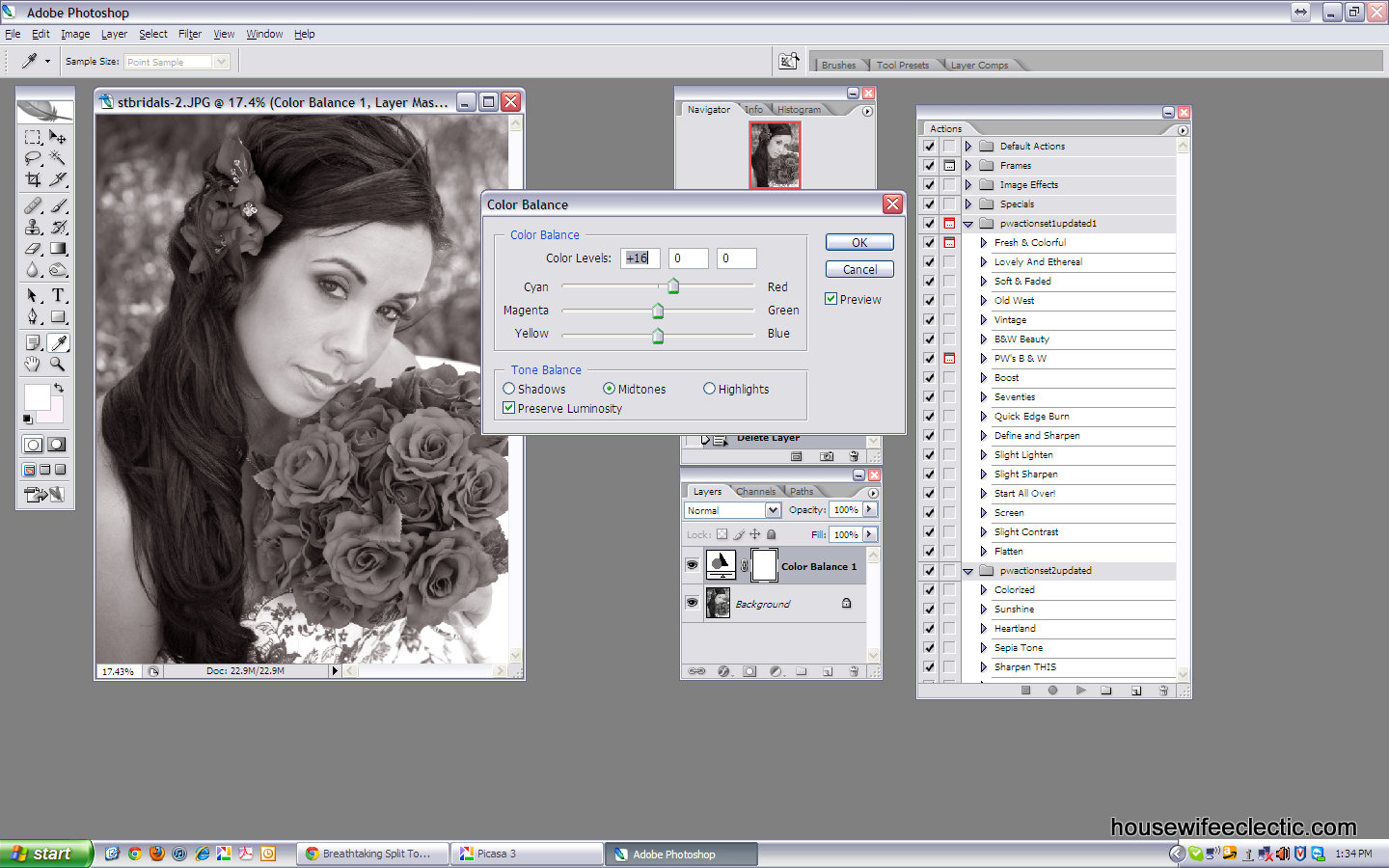Image resolution: width=1389 pixels, height=868 pixels.
Task: Open the layer blending mode dropdown
Action: [773, 510]
